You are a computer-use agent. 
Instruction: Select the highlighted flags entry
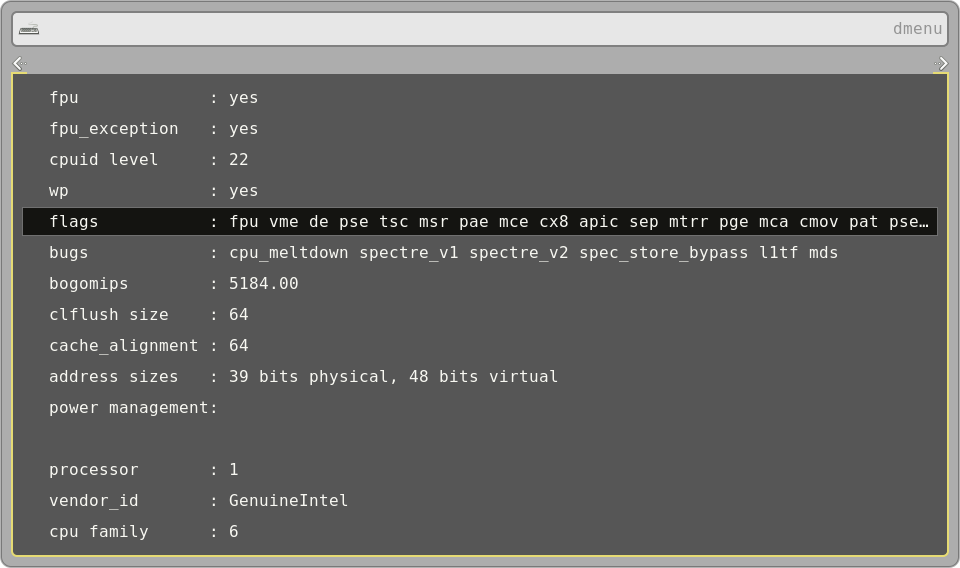480,222
